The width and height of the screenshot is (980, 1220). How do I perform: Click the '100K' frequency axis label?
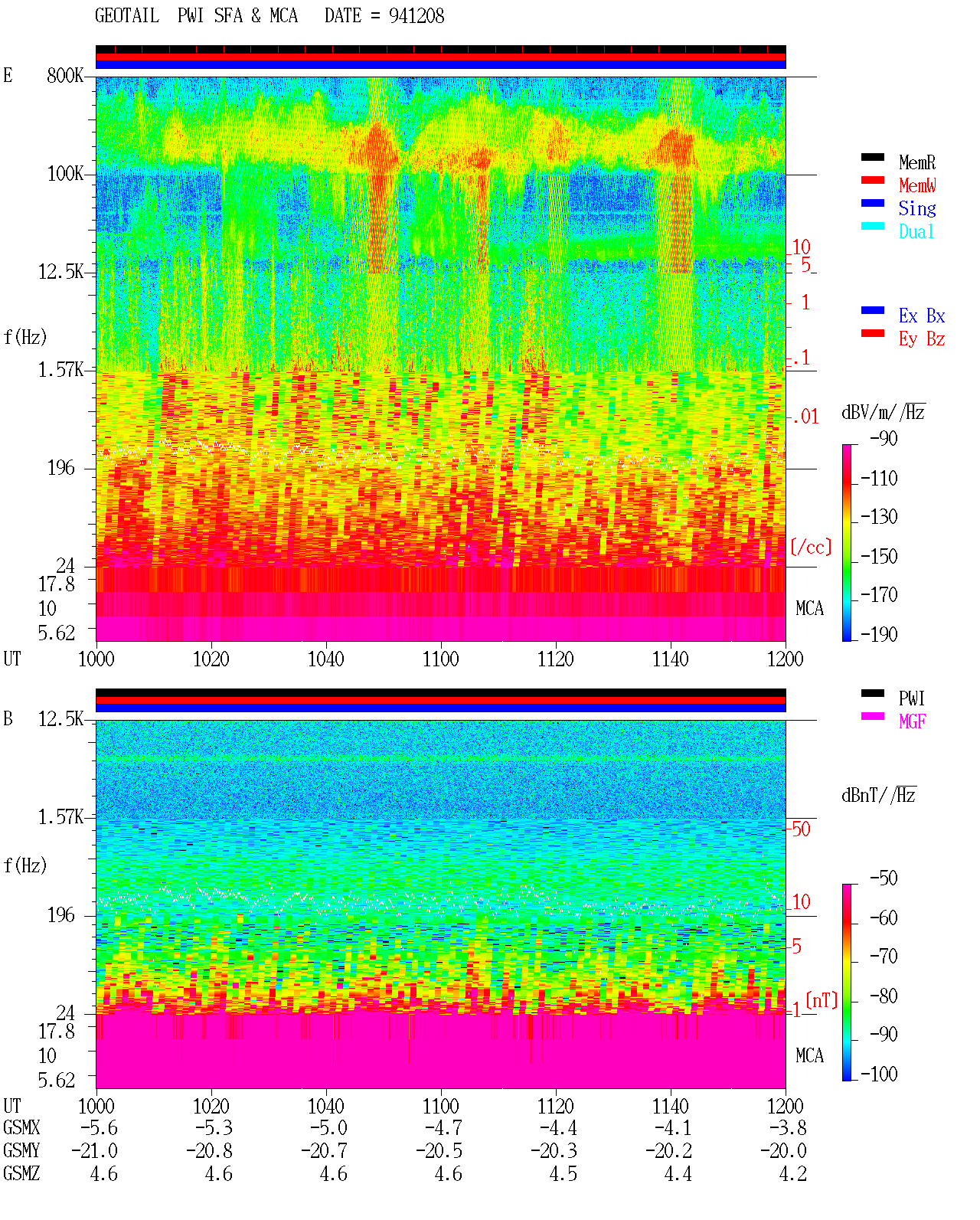click(x=65, y=174)
